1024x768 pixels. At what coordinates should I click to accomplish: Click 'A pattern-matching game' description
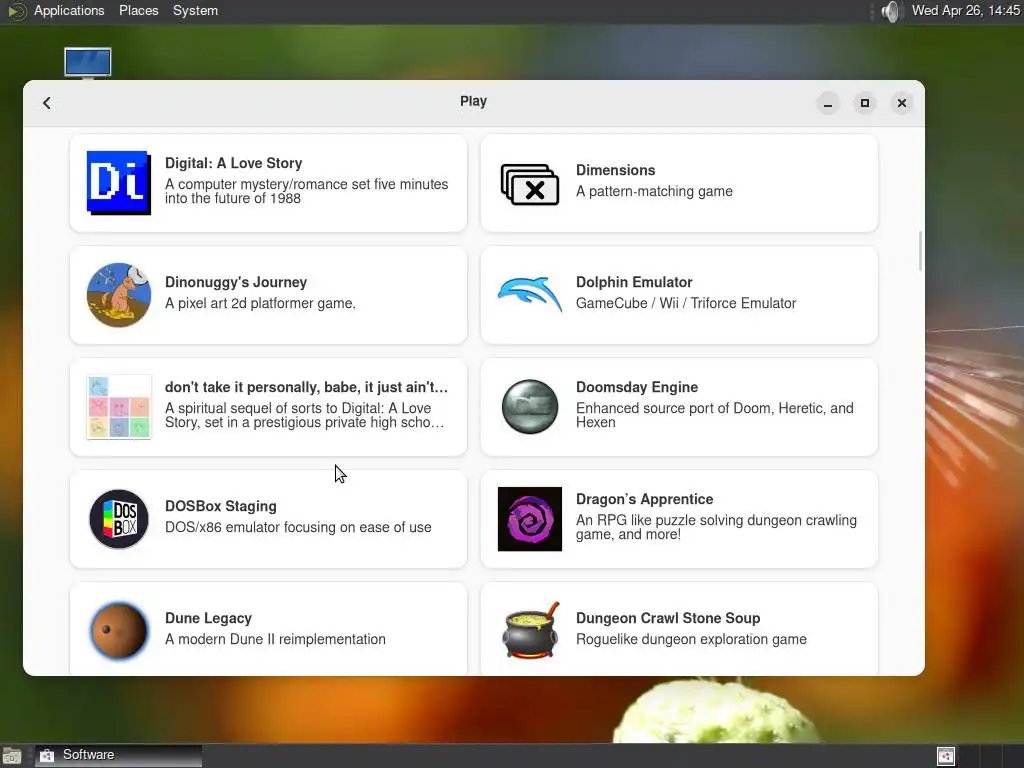tap(654, 191)
